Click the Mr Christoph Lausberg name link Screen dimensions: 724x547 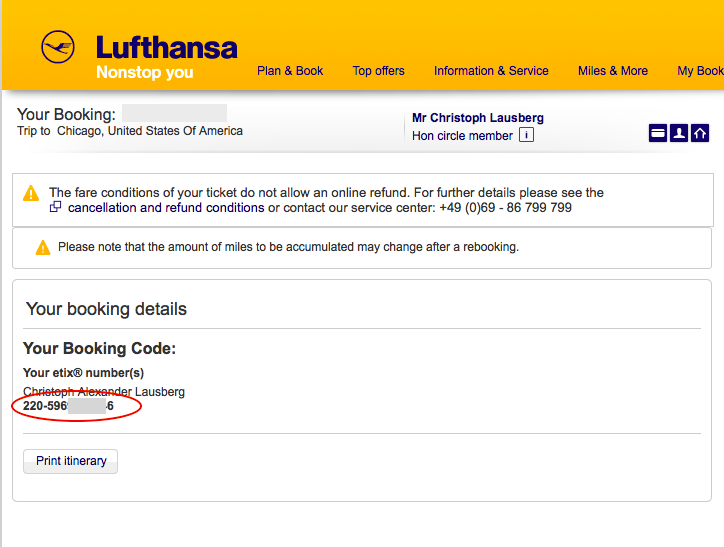(x=478, y=118)
